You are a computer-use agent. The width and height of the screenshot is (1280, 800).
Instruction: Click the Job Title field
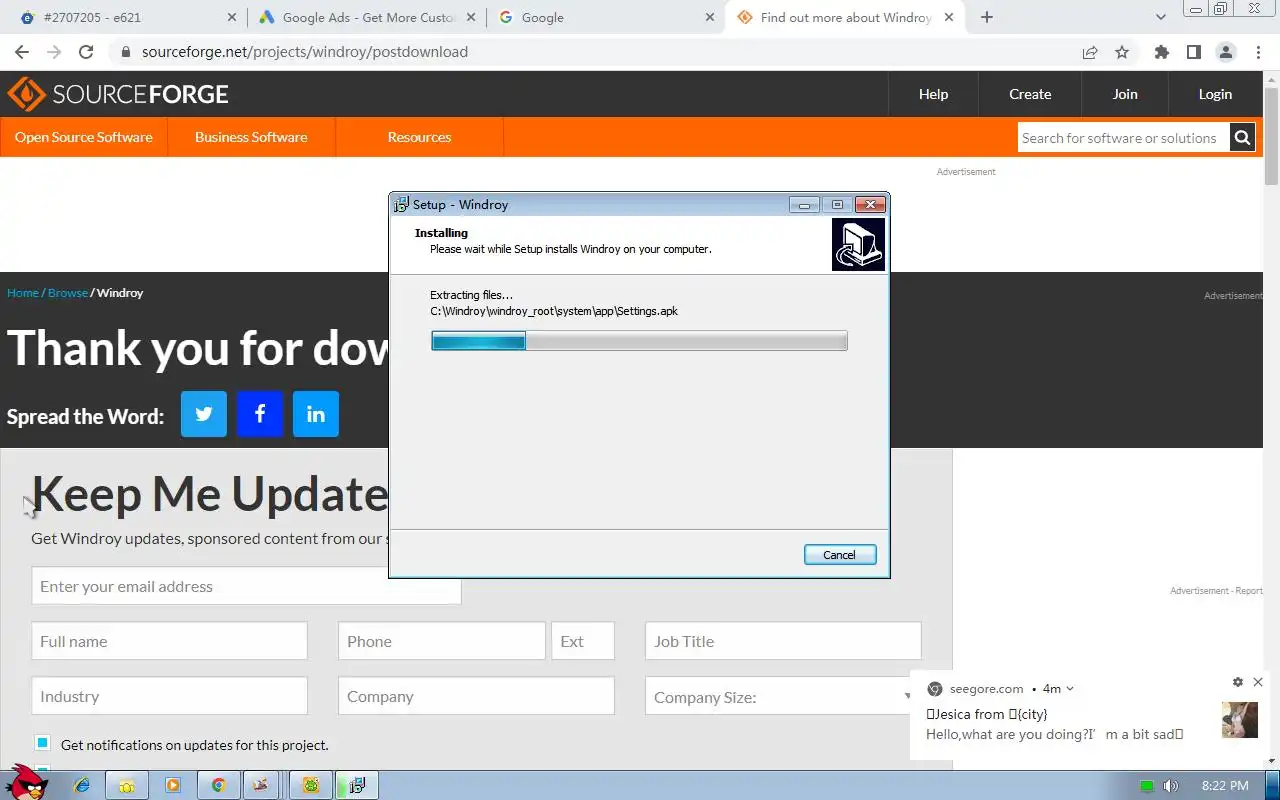[x=783, y=641]
